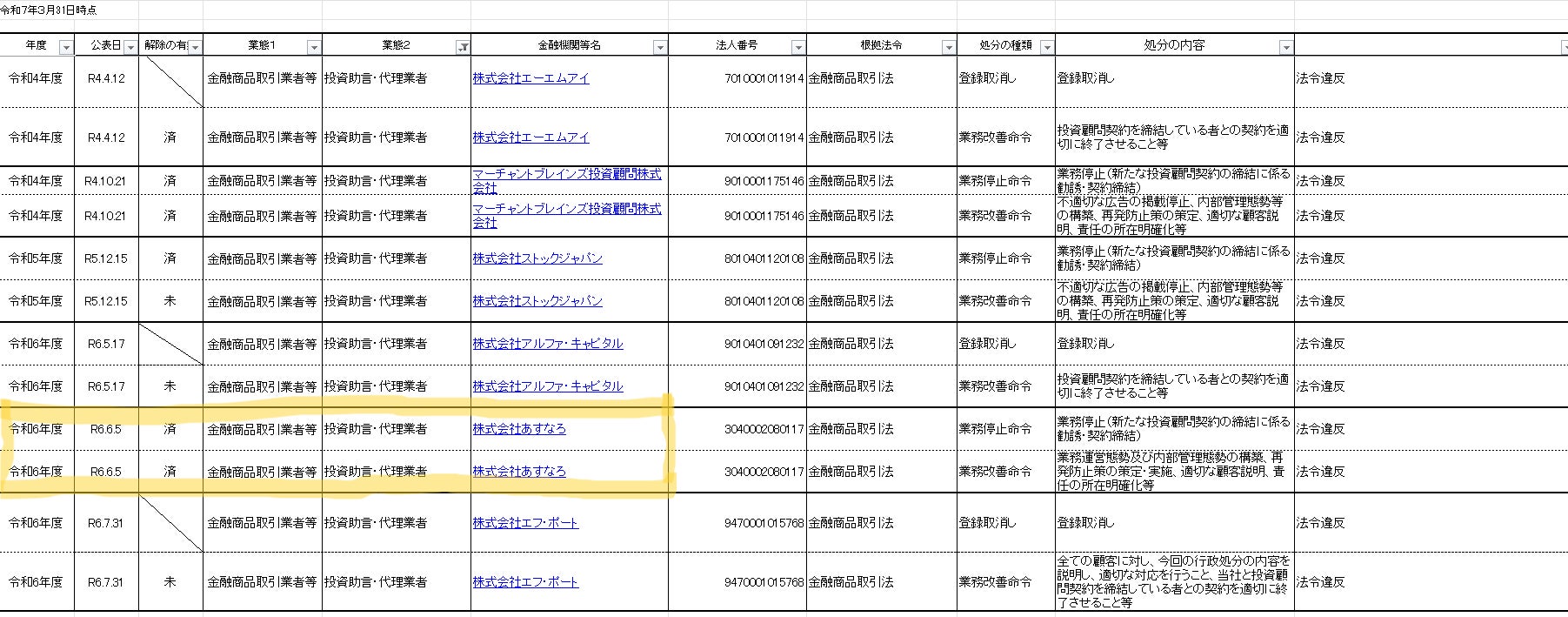The height and width of the screenshot is (617, 1568).
Task: Open the 解除の有無 column filter dropdown
Action: [195, 47]
